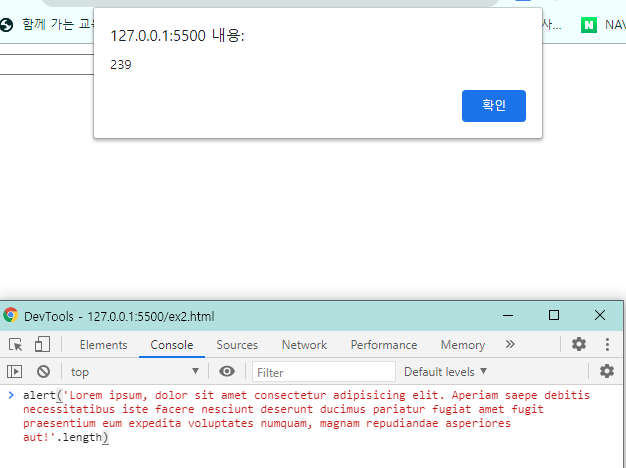626x468 pixels.
Task: Click the 127.0.0.1:5500 내용: dialog title
Action: point(177,36)
